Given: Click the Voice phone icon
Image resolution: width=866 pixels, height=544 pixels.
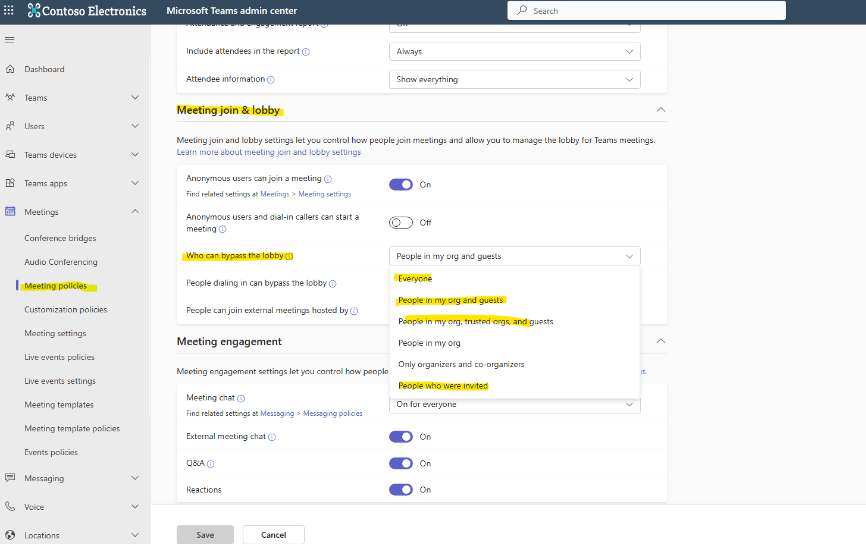Looking at the screenshot, I should [10, 506].
